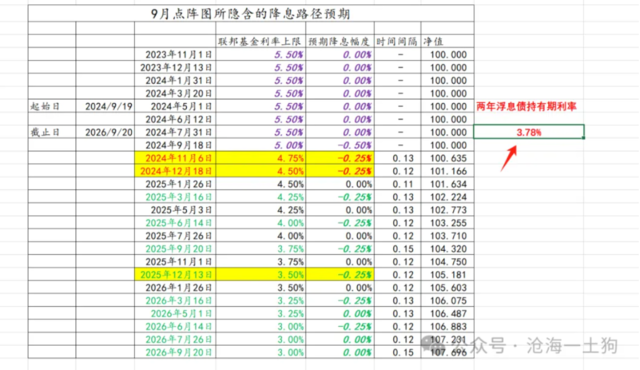Select the date cell 2024年1月31日
This screenshot has width=640, height=370.
[175, 80]
